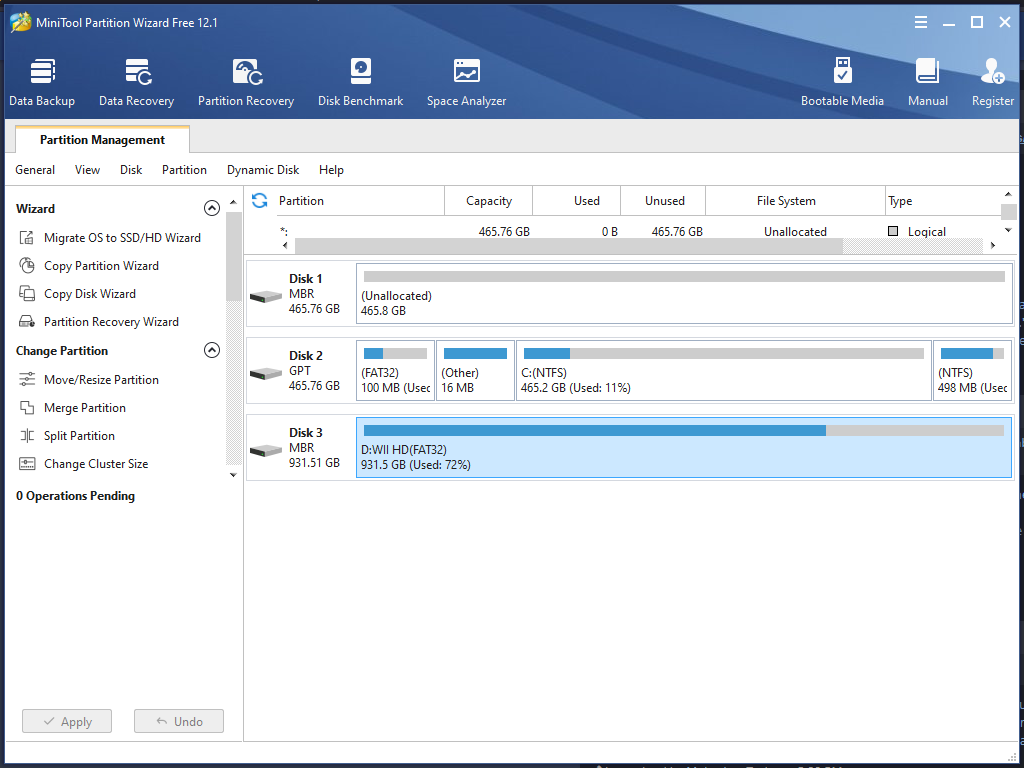Click the Change Cluster Size icon
Screen dimensions: 1024x768
27,464
